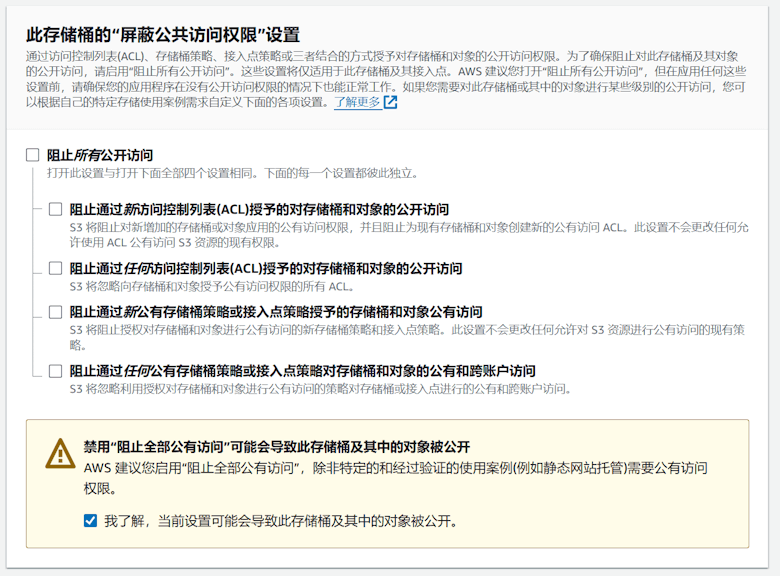Screen dimensions: 780x576
Task: Enable the 阻止所有公开访问 checkbox
Action: [x=32, y=155]
